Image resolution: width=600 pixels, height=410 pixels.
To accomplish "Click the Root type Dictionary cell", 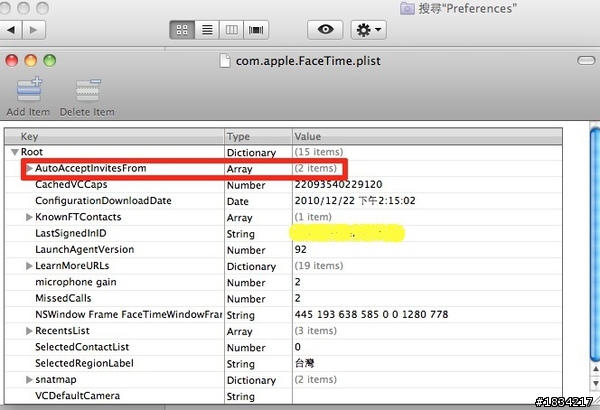I will click(251, 153).
